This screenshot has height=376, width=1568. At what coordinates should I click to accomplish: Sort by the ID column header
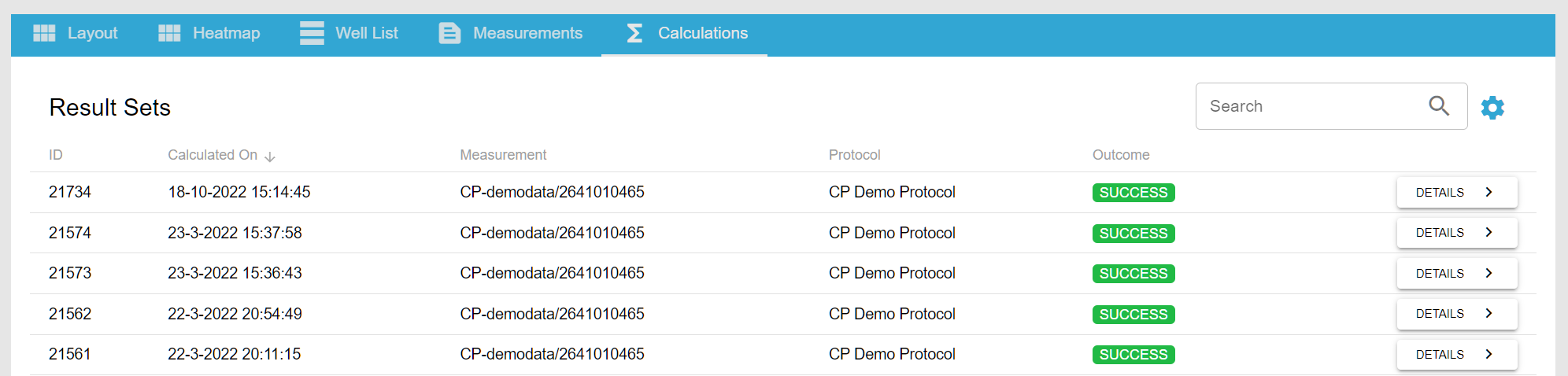[56, 155]
